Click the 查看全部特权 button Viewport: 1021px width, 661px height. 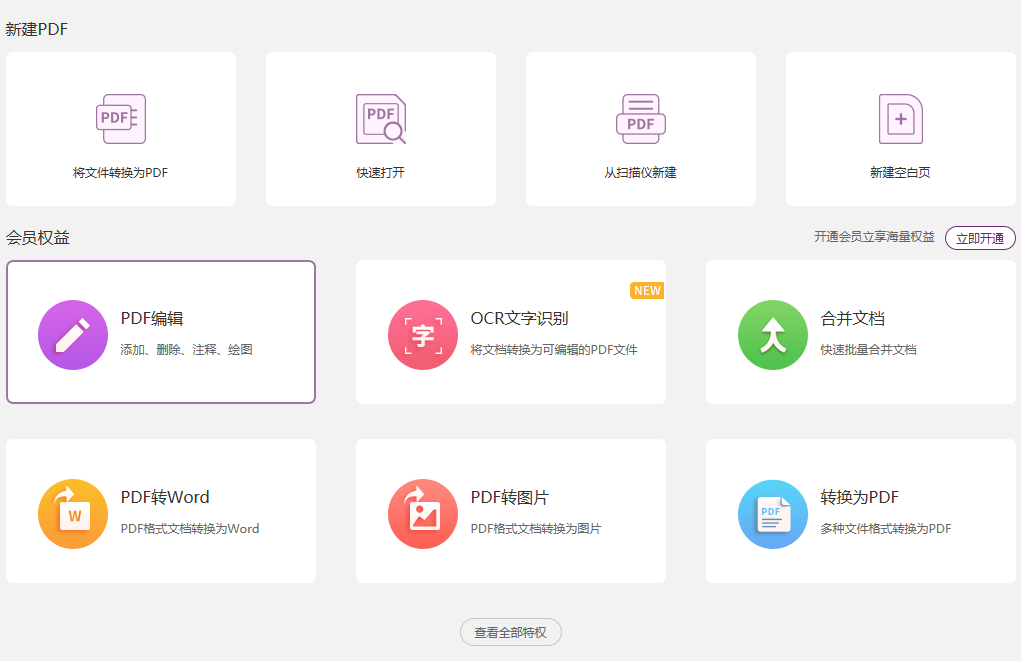coord(510,632)
